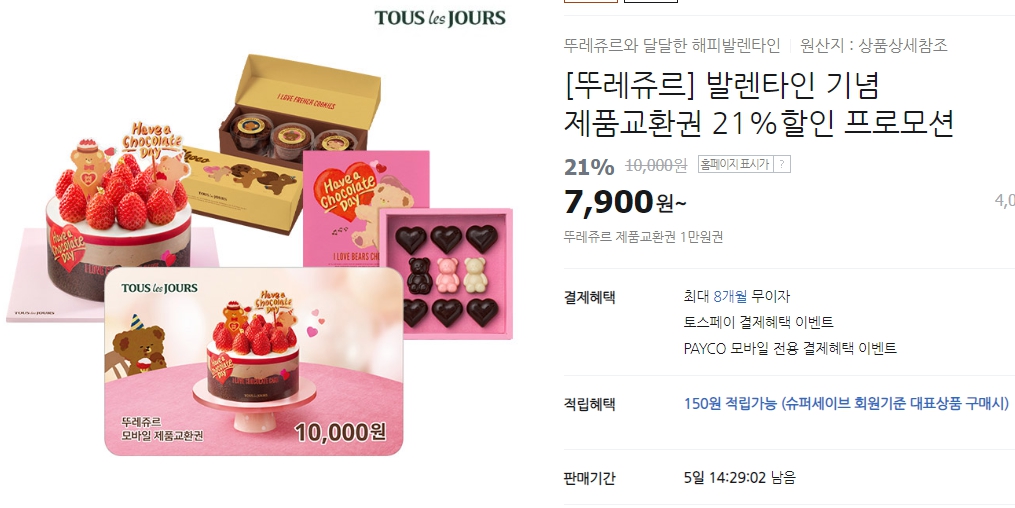Click the 150원 적립가능 reward link
The image size is (1015, 508).
(x=846, y=404)
